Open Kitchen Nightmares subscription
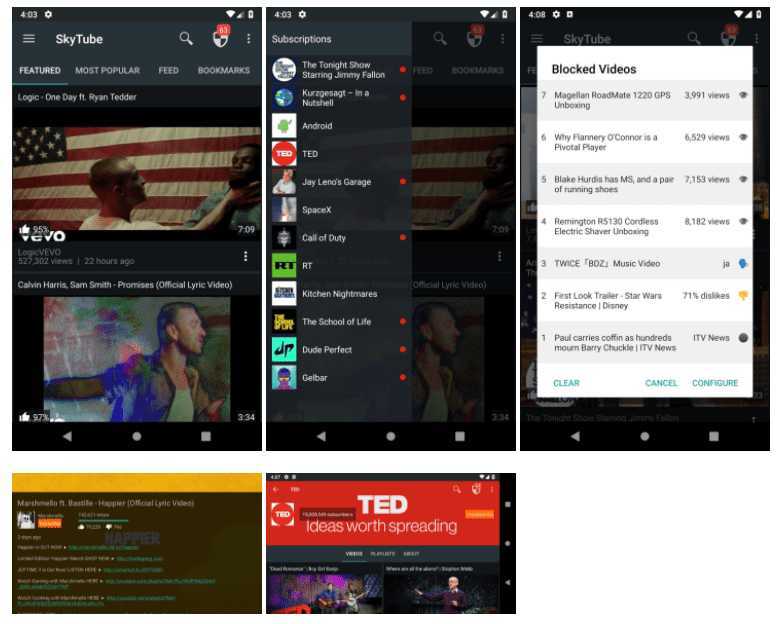 [339, 294]
